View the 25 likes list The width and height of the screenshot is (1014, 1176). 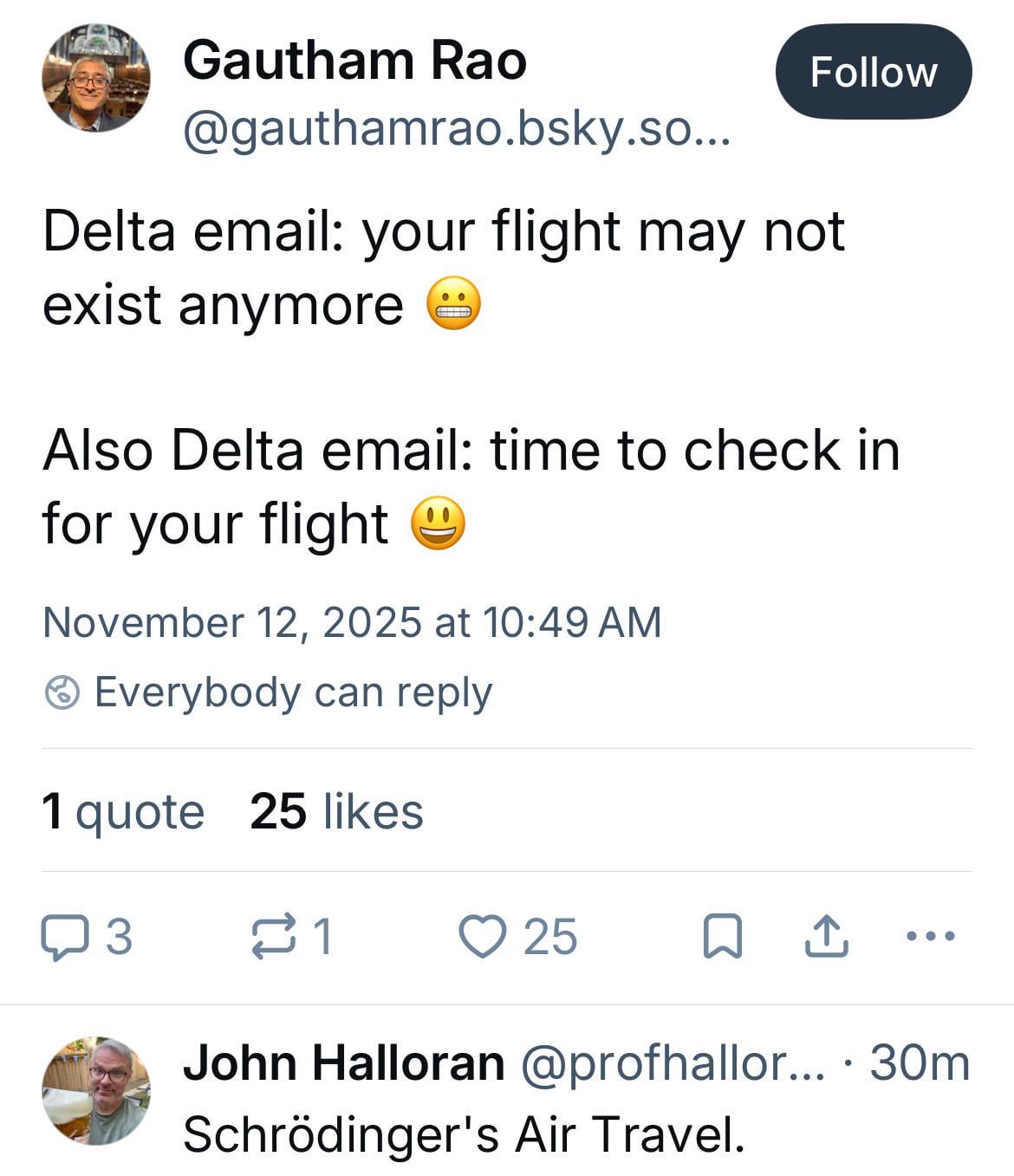pyautogui.click(x=336, y=812)
